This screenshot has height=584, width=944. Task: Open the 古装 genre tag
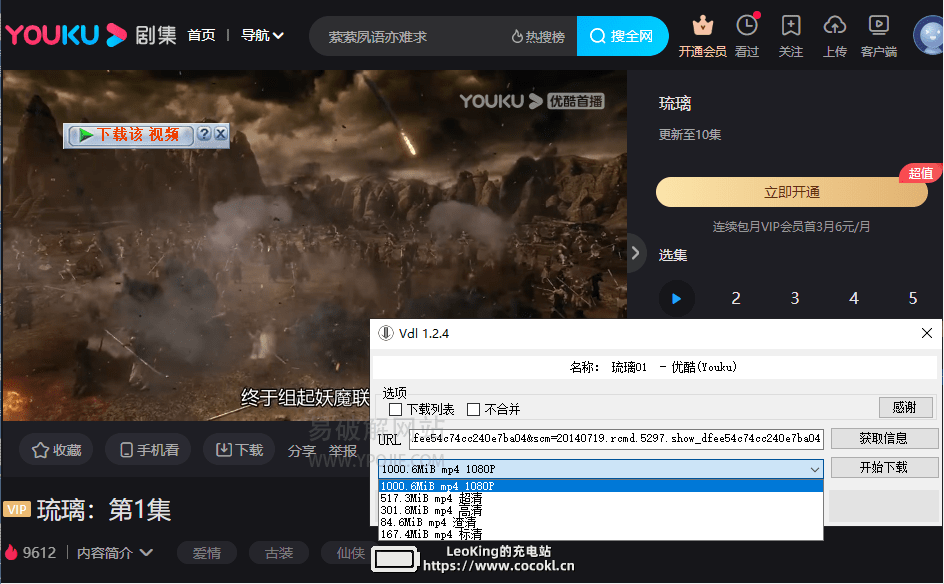coord(279,553)
